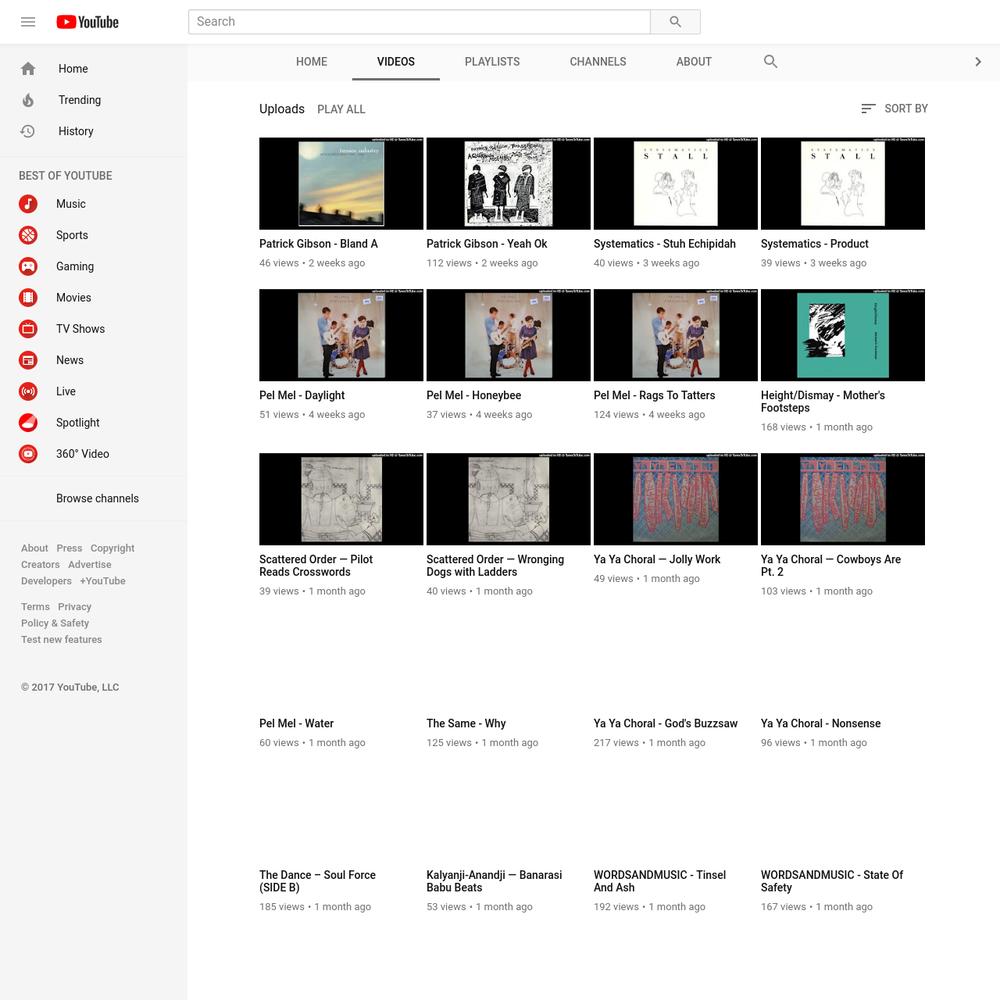Click the Creators footer link
Screen dimensions: 1000x1000
click(x=40, y=564)
